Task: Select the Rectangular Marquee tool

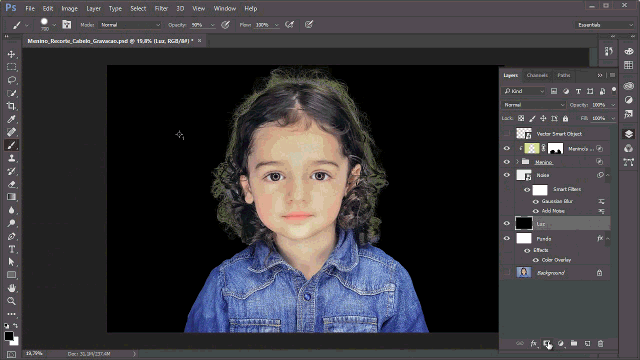Action: (11, 67)
